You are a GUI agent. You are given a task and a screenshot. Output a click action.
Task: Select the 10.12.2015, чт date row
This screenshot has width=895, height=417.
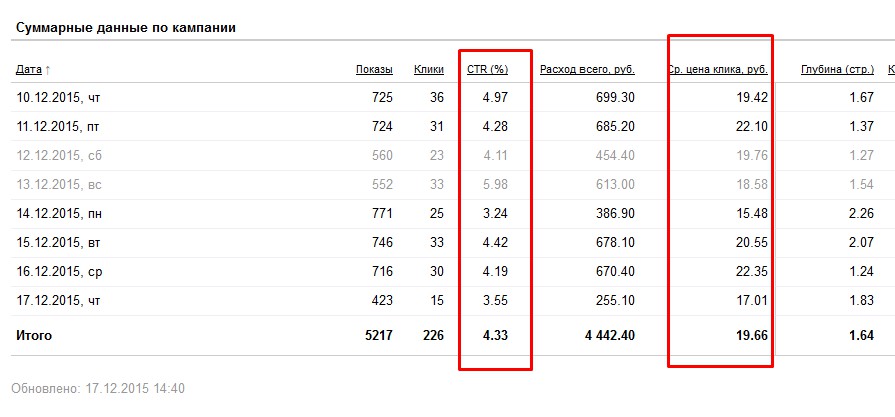pos(58,97)
